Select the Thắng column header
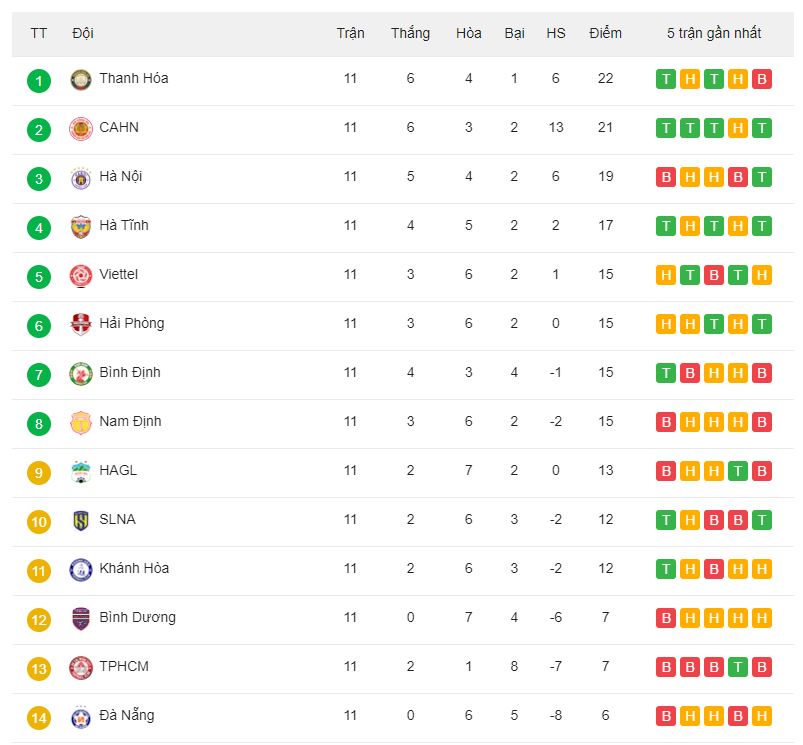Image resolution: width=803 pixels, height=745 pixels. 410,33
